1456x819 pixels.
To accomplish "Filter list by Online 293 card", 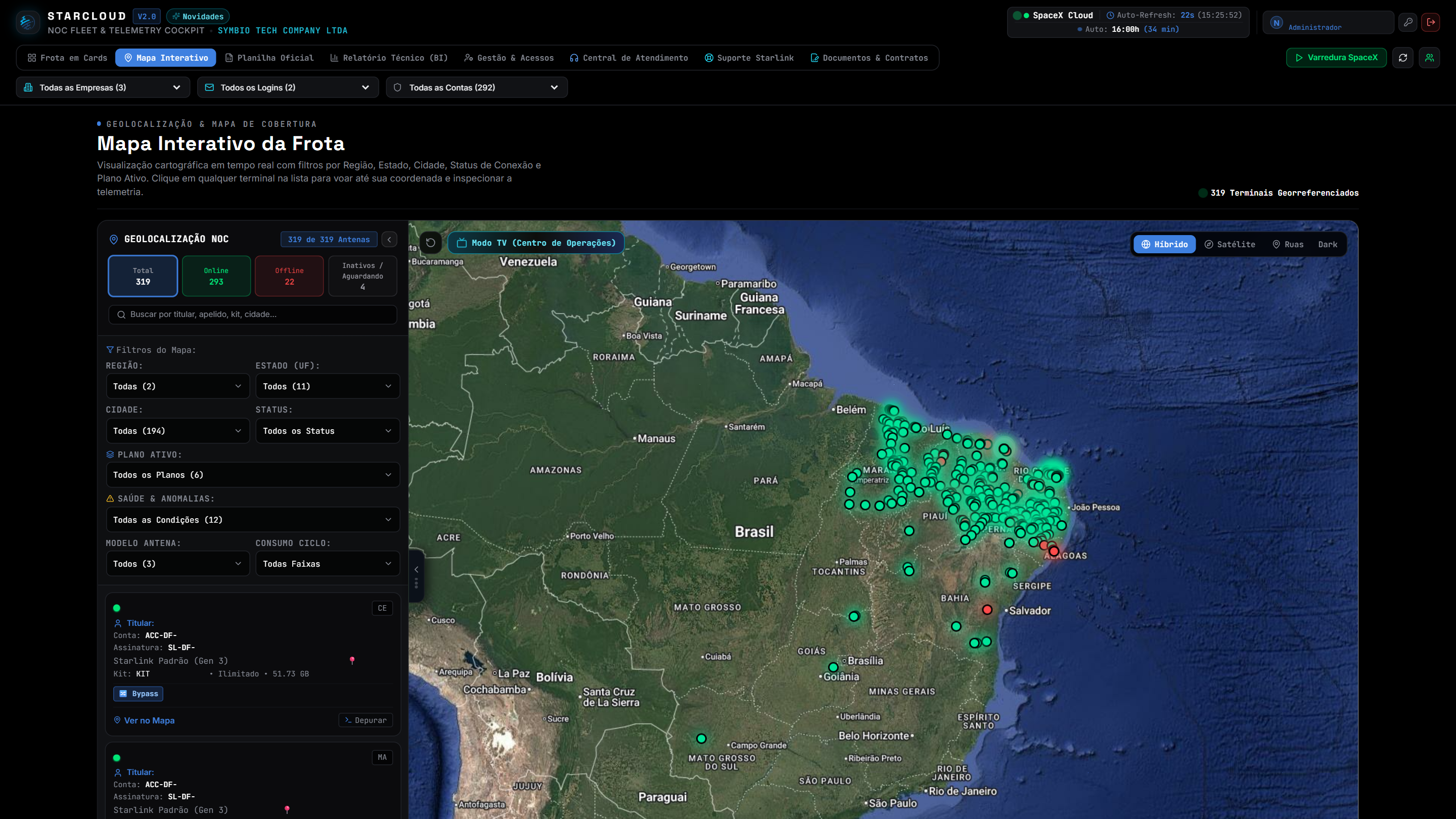I will (x=216, y=276).
